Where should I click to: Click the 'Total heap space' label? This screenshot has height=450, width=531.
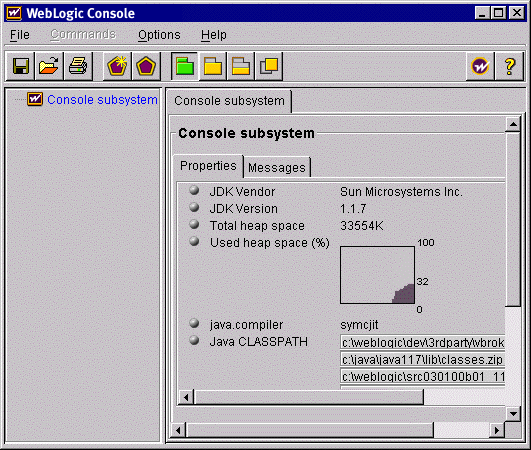(257, 226)
